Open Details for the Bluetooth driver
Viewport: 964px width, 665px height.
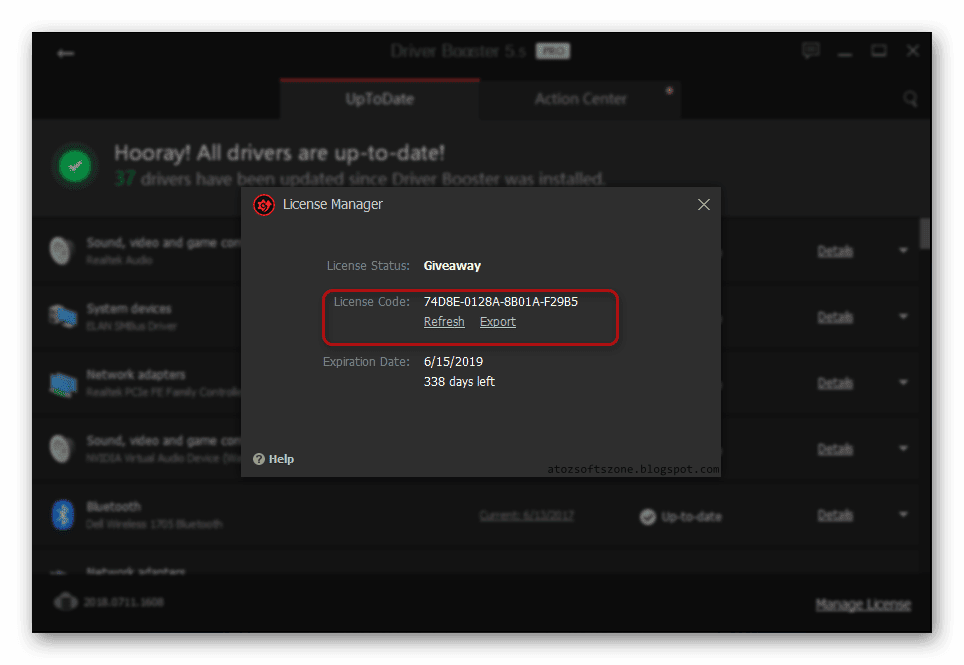[834, 515]
